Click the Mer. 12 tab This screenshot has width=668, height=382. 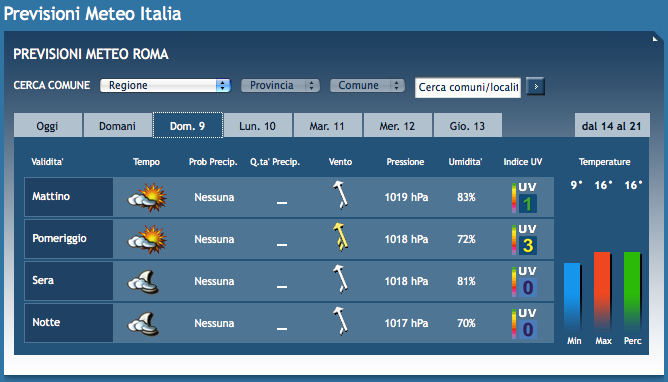tap(397, 125)
